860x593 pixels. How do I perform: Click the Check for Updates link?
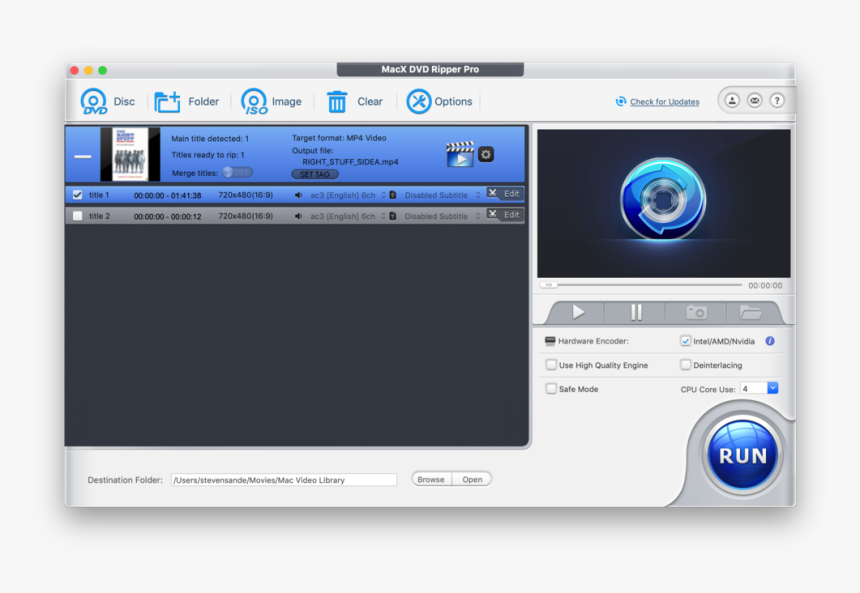664,102
